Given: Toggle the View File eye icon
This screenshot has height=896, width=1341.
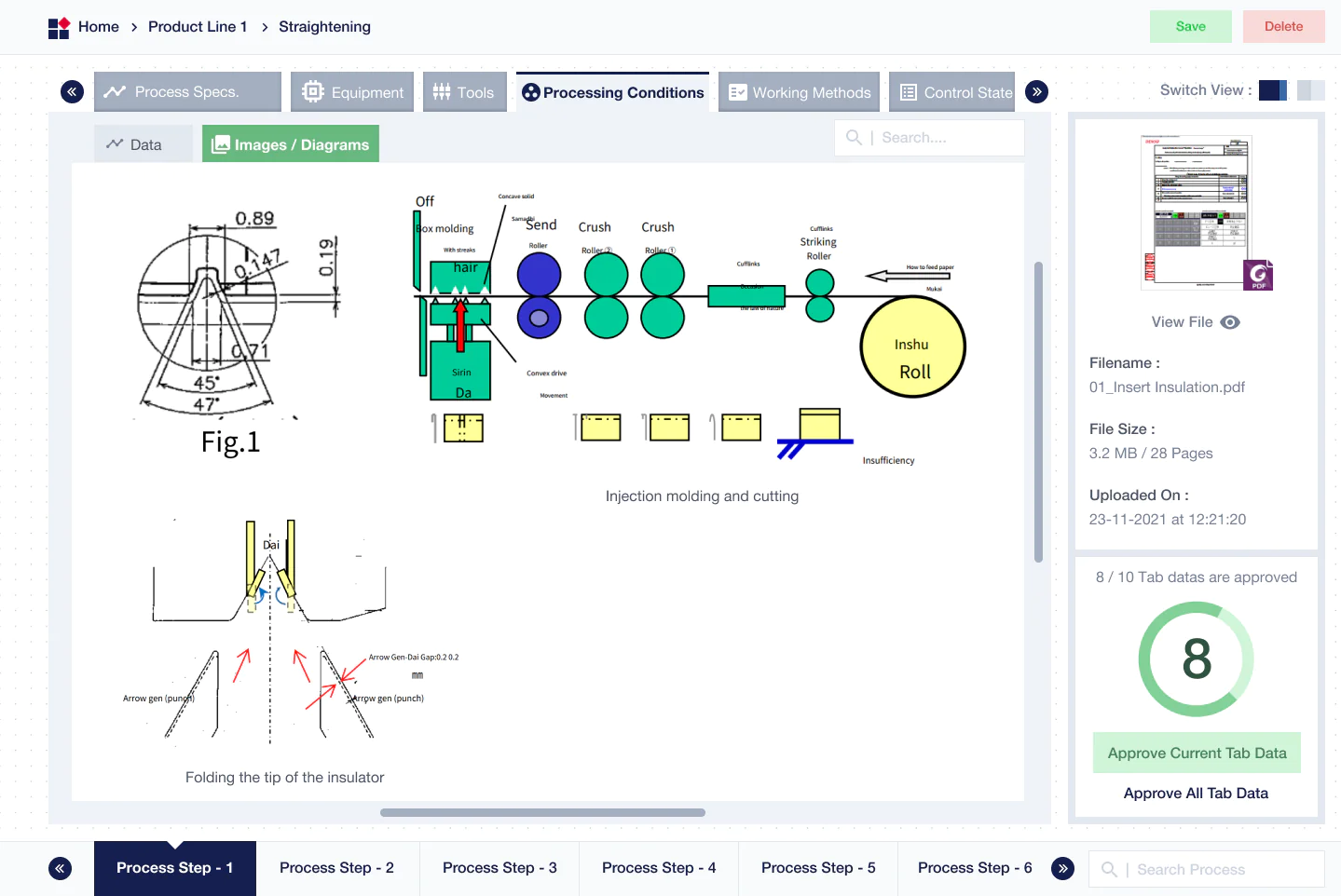Looking at the screenshot, I should click(1230, 322).
